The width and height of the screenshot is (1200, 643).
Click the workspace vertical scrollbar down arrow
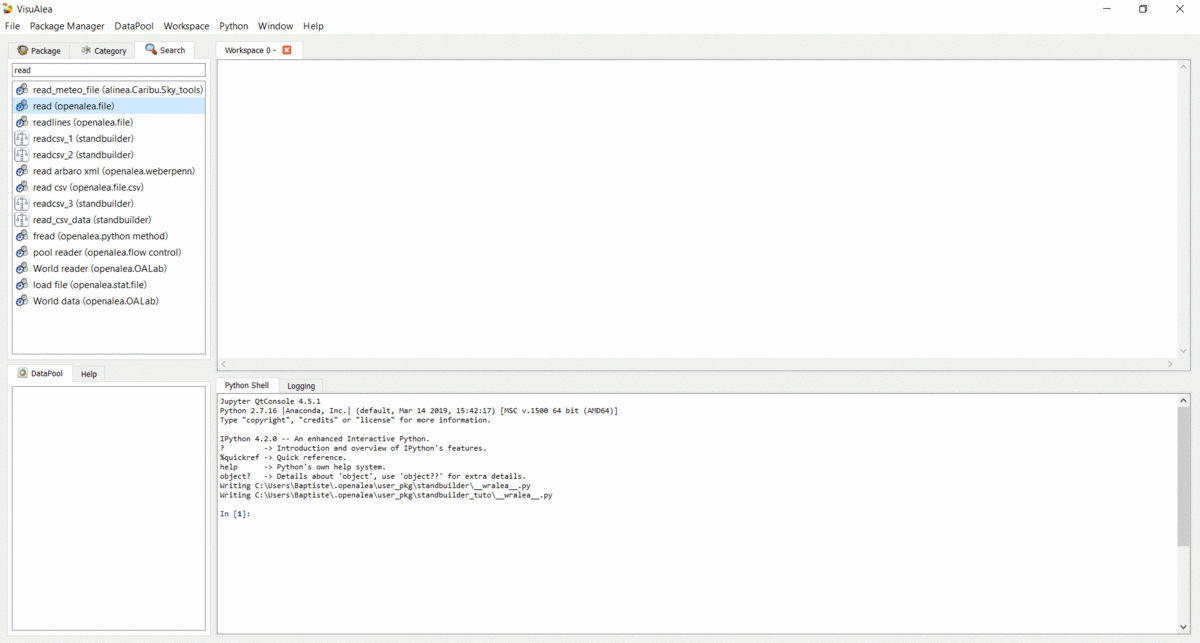pyautogui.click(x=1184, y=351)
